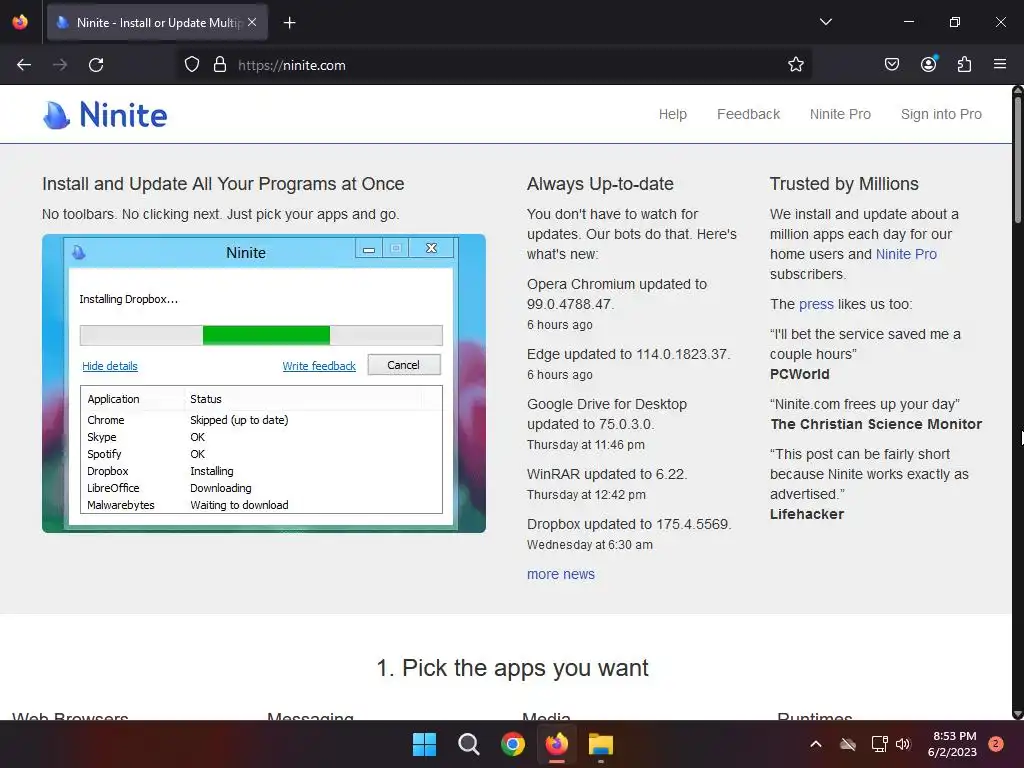
Task: Follow the press link
Action: click(816, 304)
